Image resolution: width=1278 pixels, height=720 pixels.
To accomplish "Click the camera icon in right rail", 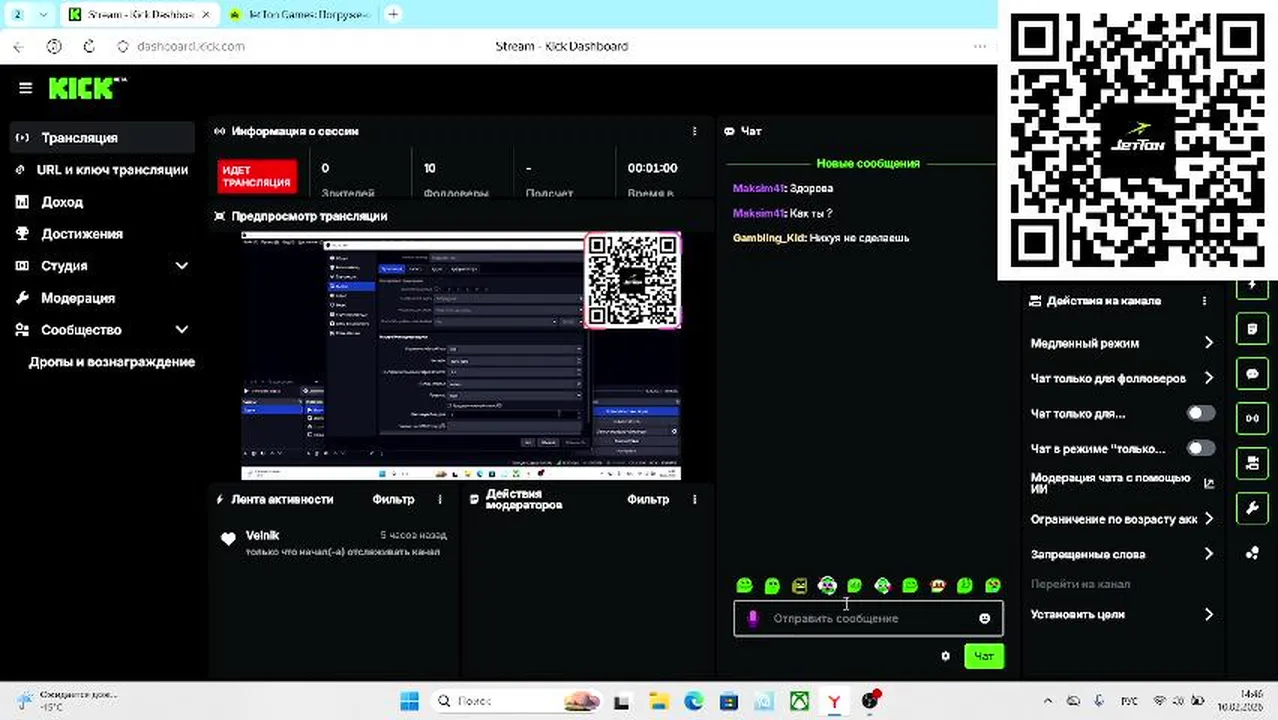I will 1252,463.
